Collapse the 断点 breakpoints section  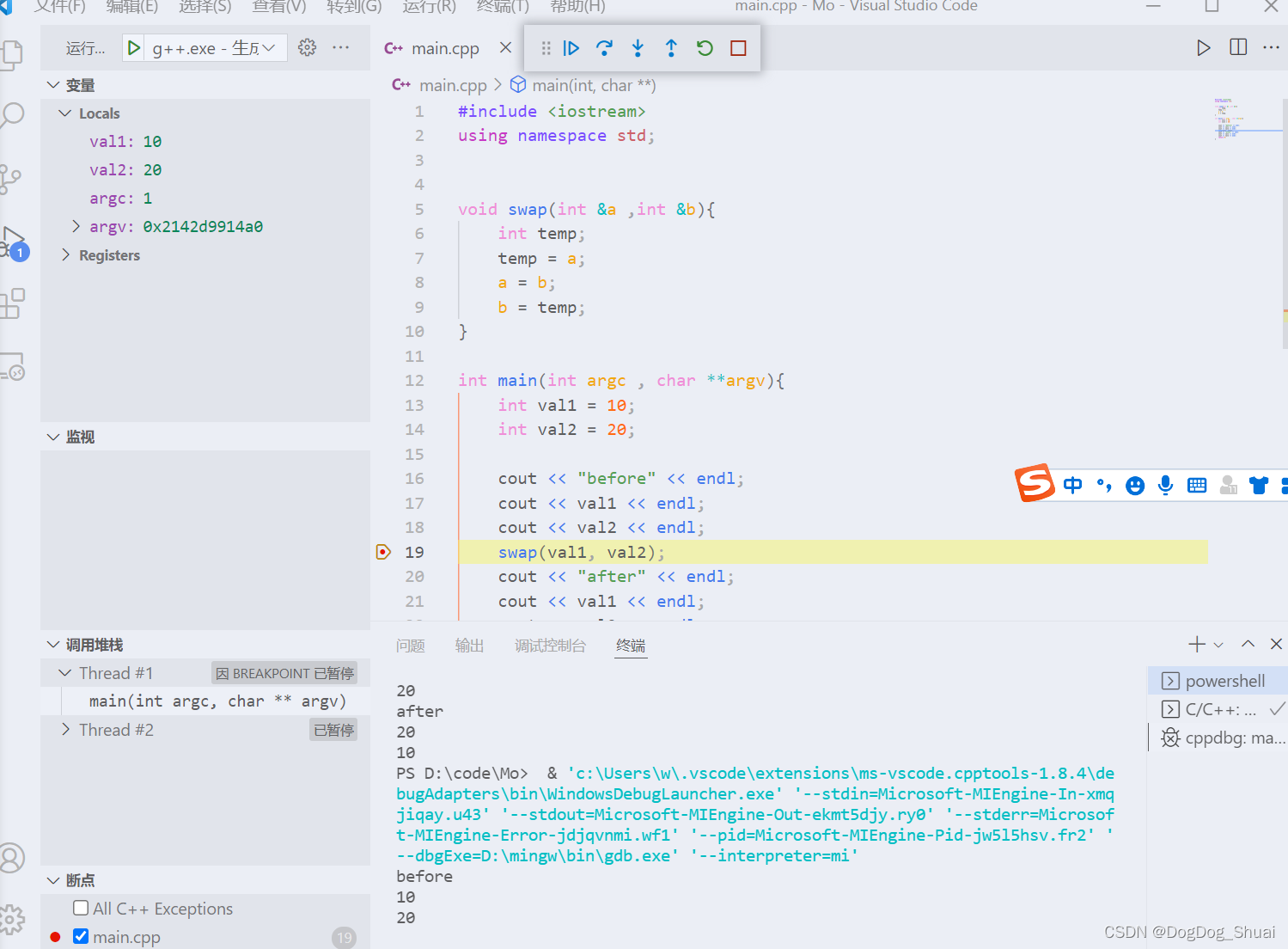click(x=53, y=880)
